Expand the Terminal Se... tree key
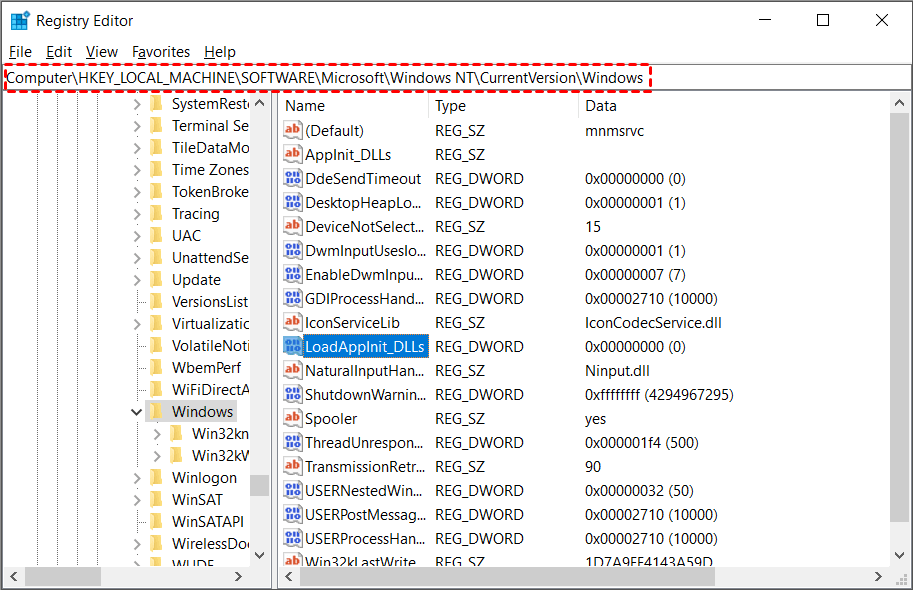 (x=137, y=126)
